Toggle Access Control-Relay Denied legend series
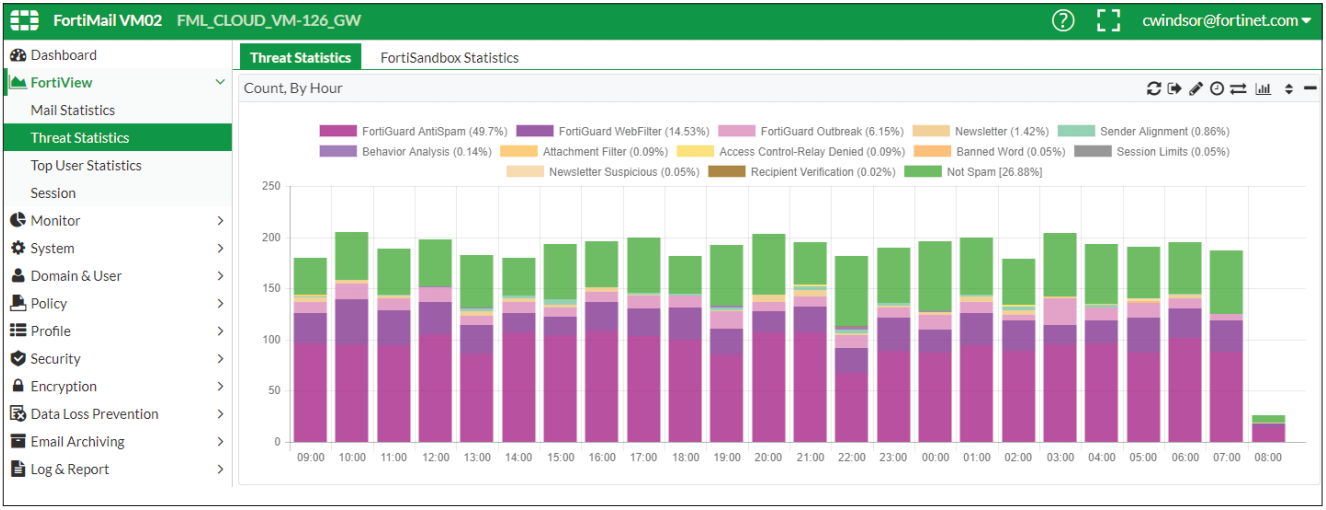Image resolution: width=1326 pixels, height=510 pixels. [791, 152]
